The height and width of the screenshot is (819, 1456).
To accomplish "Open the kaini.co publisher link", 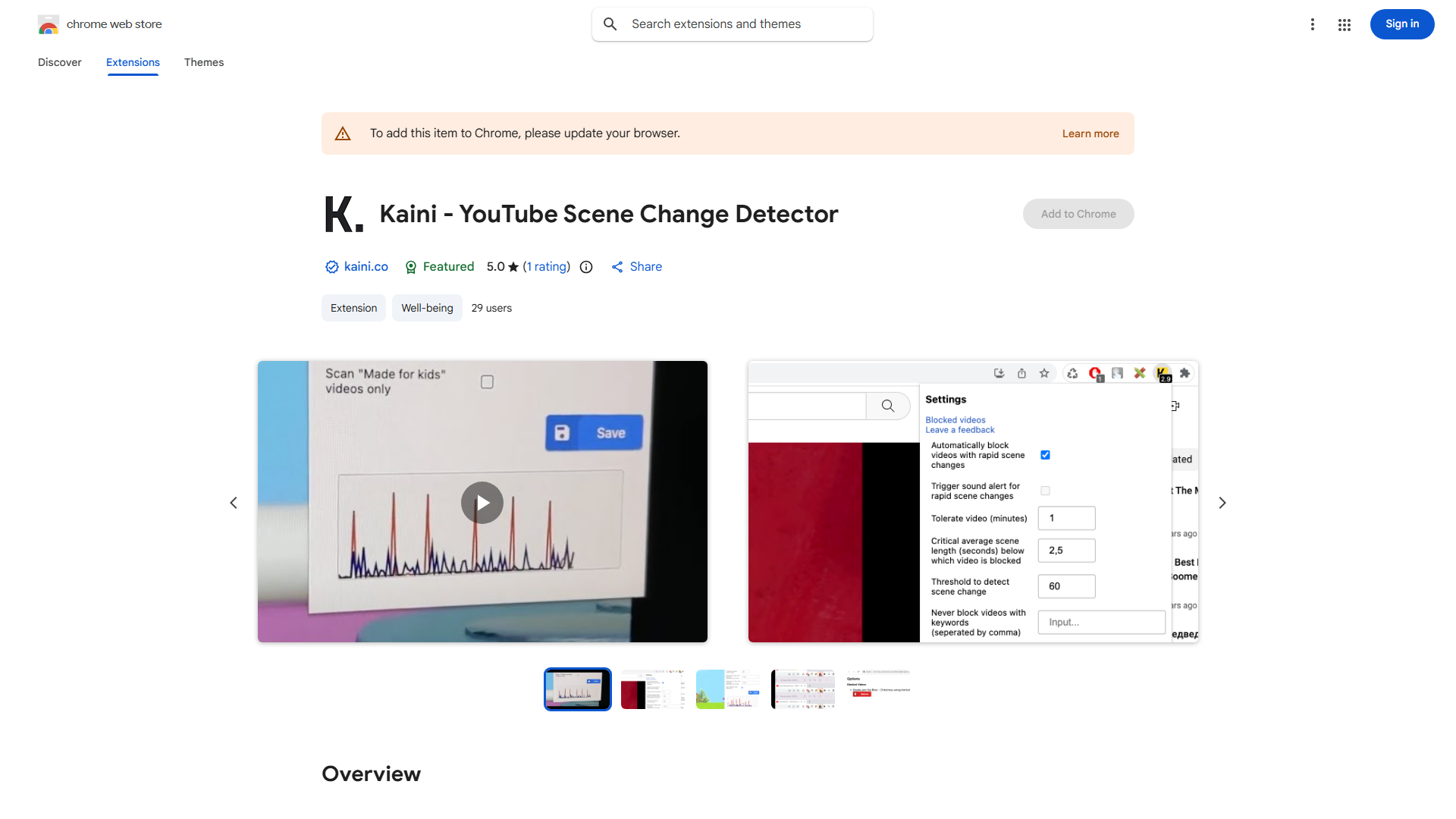I will (x=366, y=267).
